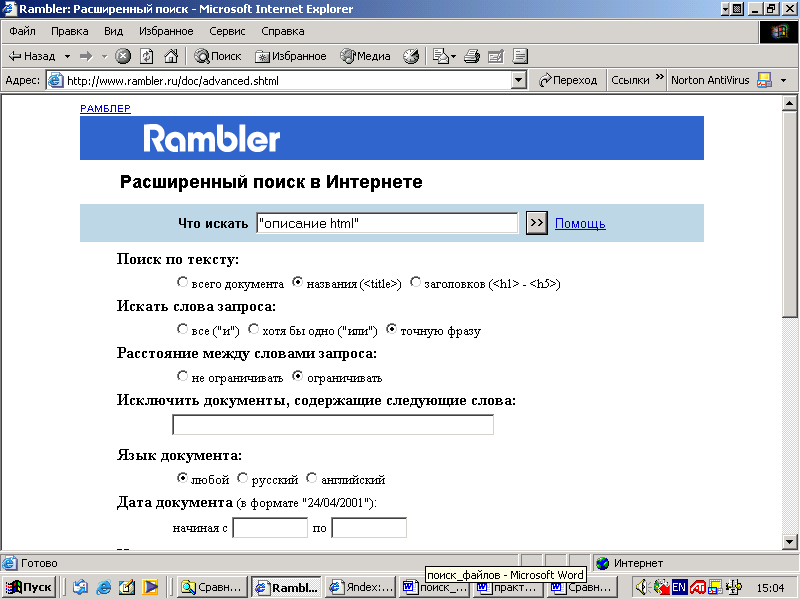This screenshot has height=600, width=800.
Task: Click the Discuss toolbar icon
Action: 520,56
